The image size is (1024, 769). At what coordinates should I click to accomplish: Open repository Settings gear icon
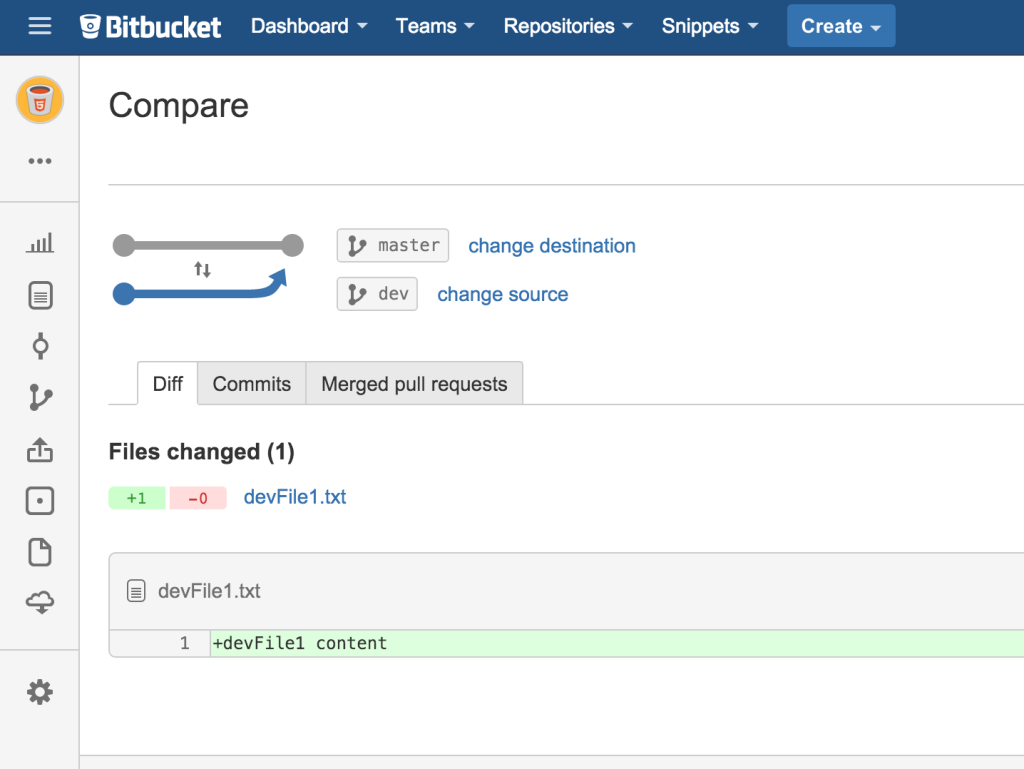coord(40,692)
